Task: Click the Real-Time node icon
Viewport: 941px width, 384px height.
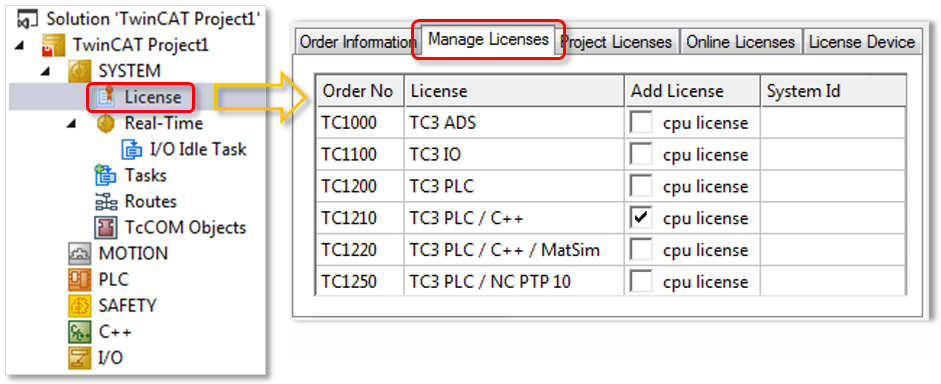Action: (106, 123)
